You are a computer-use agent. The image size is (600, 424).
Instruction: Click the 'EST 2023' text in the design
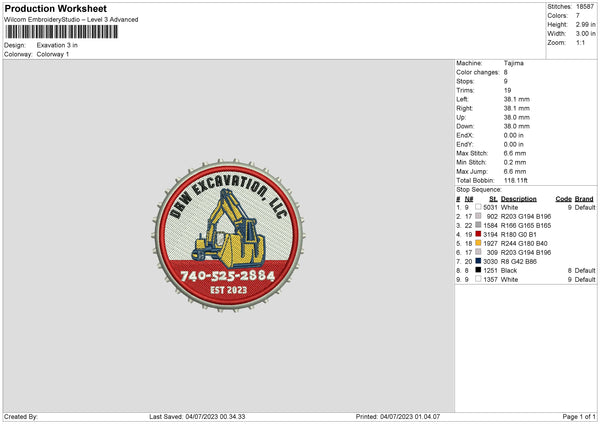pos(228,290)
